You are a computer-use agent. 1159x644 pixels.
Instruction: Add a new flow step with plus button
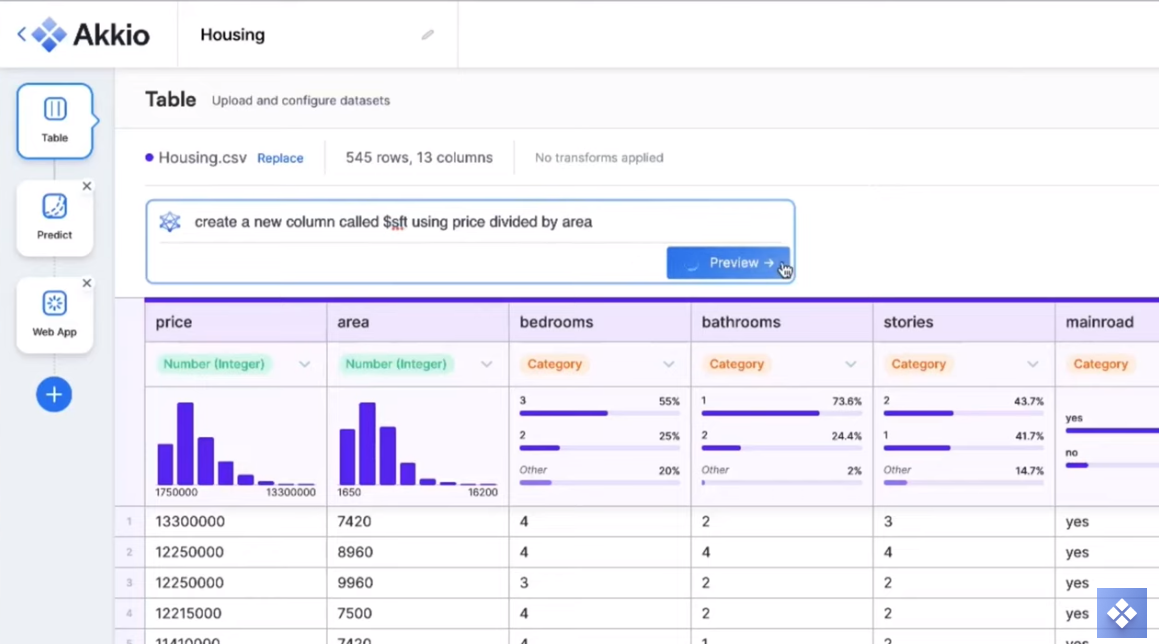(x=54, y=394)
